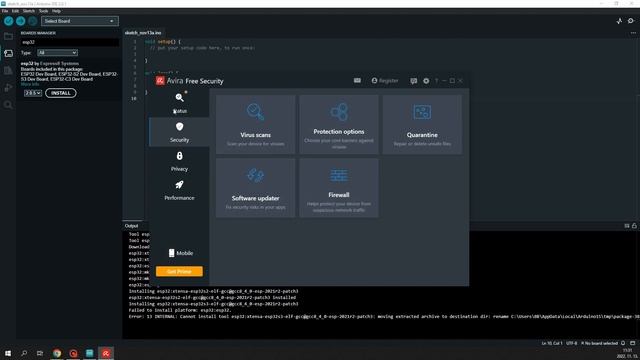Open the Software updater tile
The width and height of the screenshot is (640, 360).
pos(256,188)
